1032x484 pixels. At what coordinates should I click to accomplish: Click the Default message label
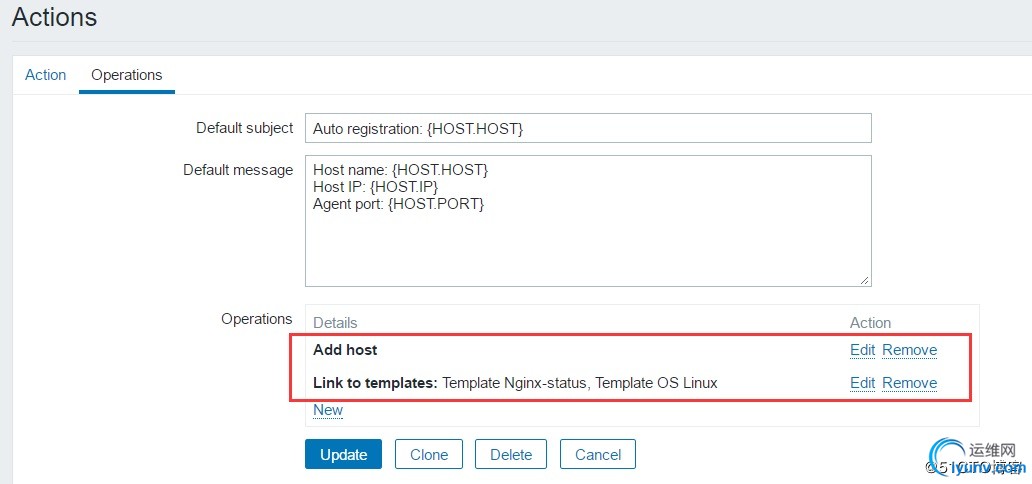(238, 170)
